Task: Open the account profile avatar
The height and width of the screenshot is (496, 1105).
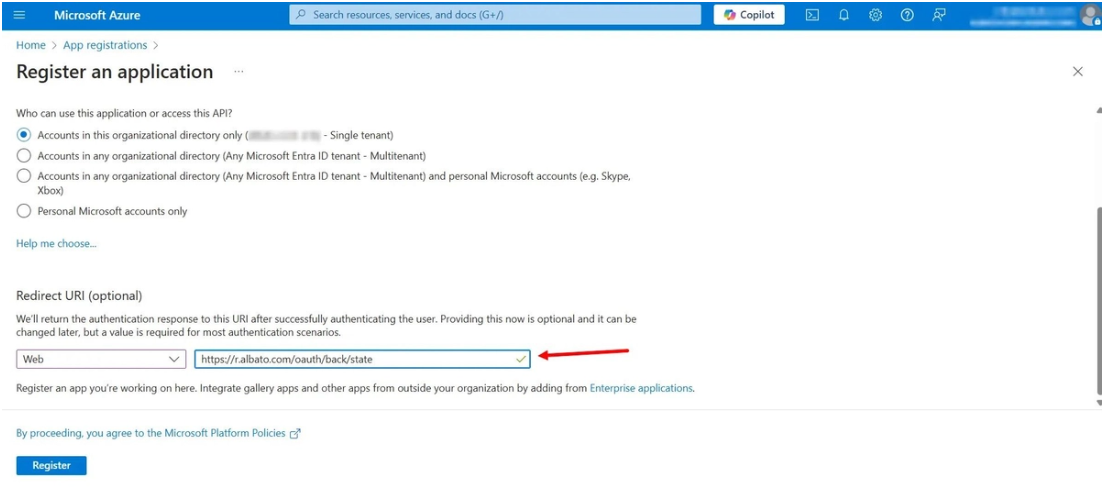Action: (1089, 15)
